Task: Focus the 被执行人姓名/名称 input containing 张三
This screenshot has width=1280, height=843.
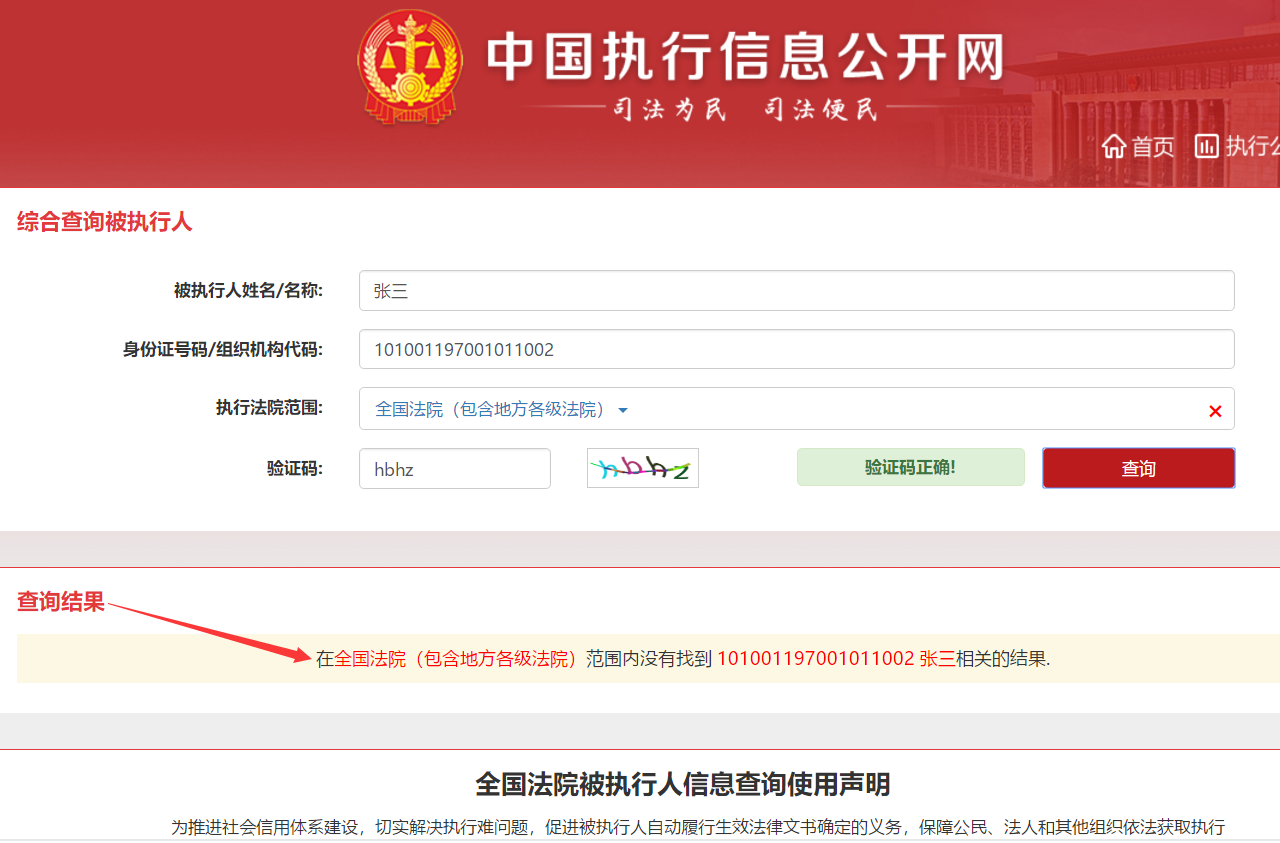Action: pyautogui.click(x=796, y=291)
